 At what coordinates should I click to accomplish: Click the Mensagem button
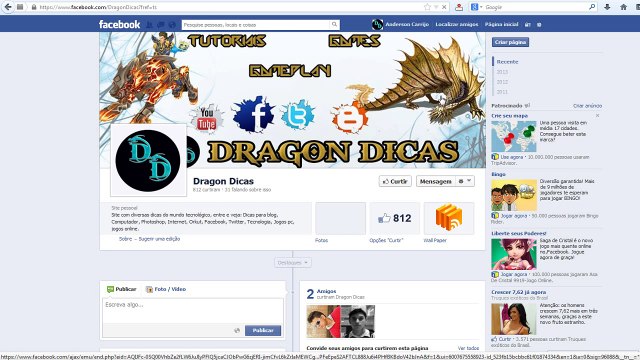tap(436, 181)
